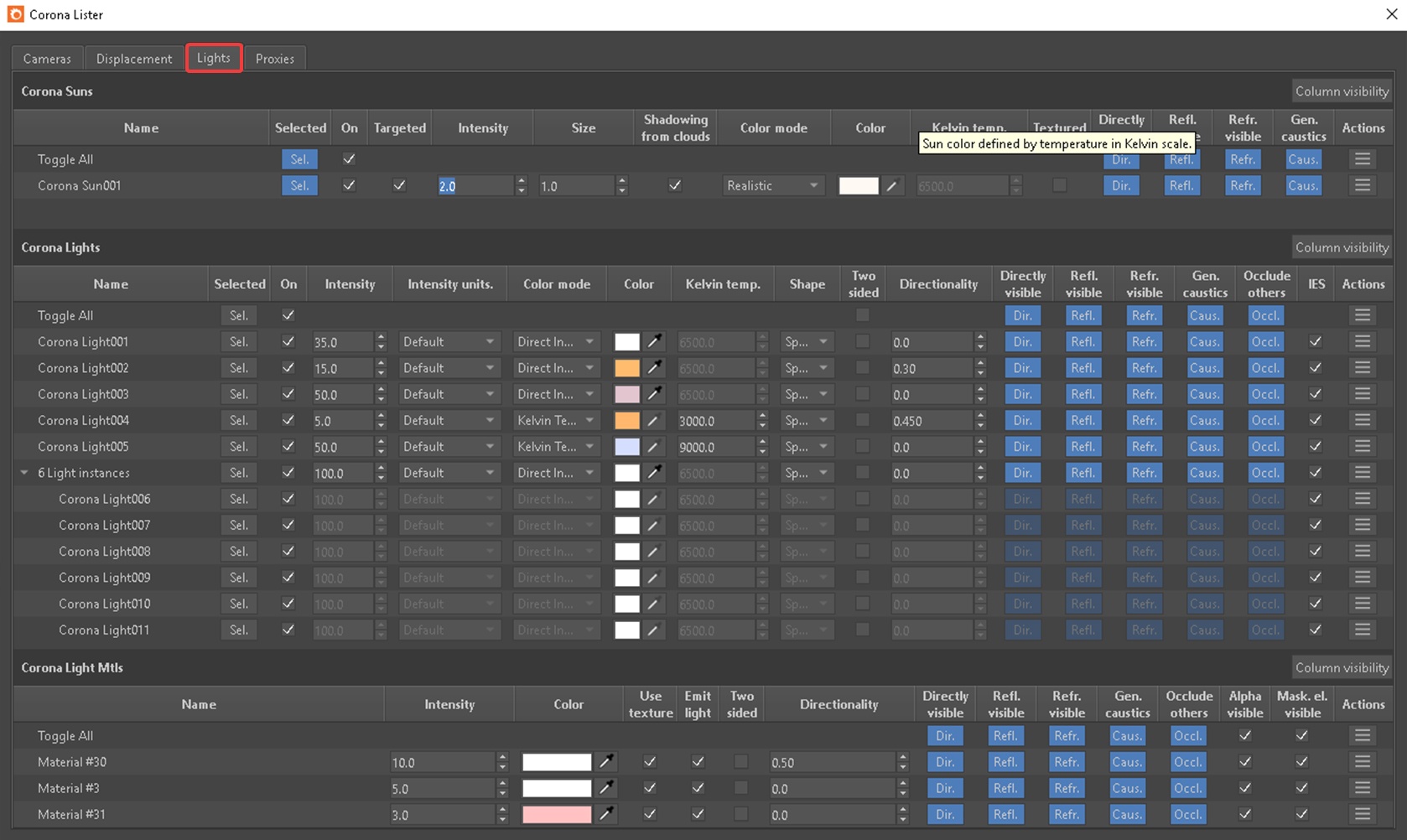Click the color swatch of Corona Sun001

click(859, 185)
